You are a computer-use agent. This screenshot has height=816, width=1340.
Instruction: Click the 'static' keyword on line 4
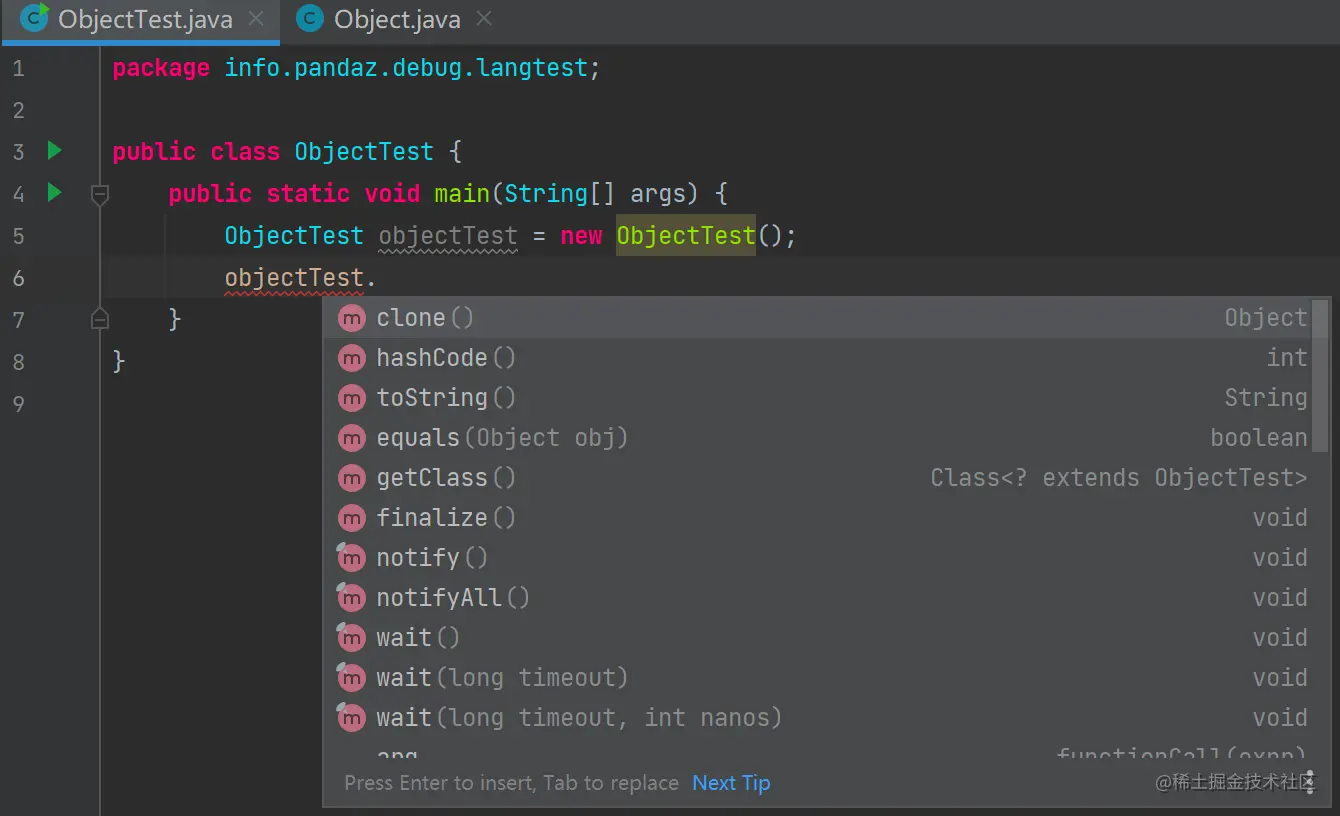(x=308, y=194)
